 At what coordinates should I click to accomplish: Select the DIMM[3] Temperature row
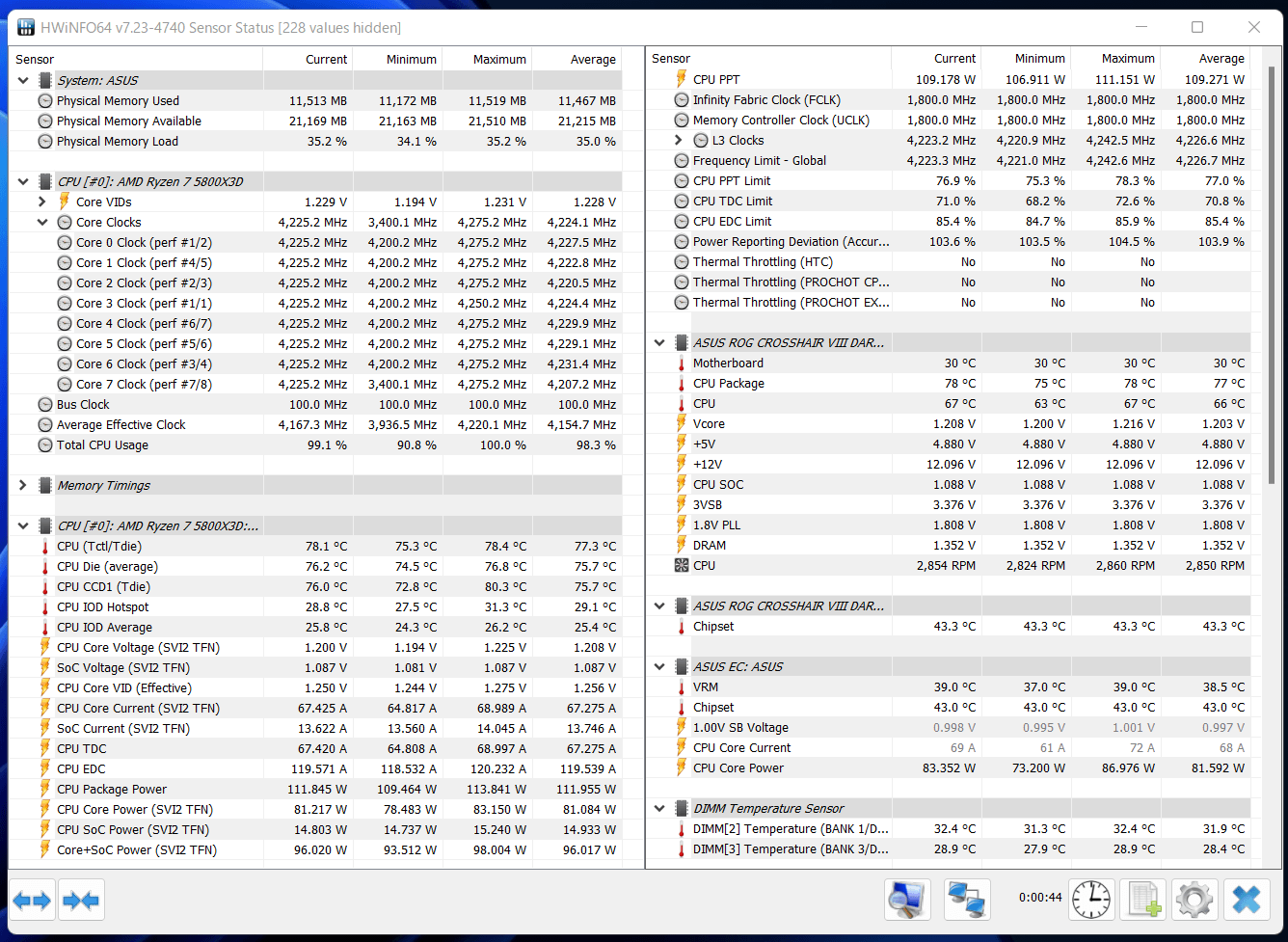(x=949, y=849)
